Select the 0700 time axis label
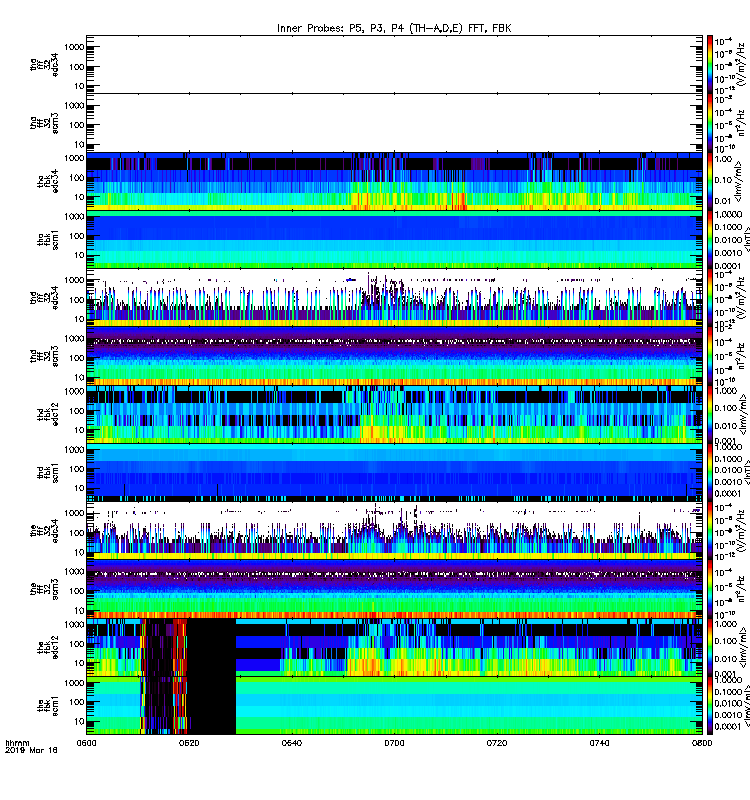 point(394,743)
